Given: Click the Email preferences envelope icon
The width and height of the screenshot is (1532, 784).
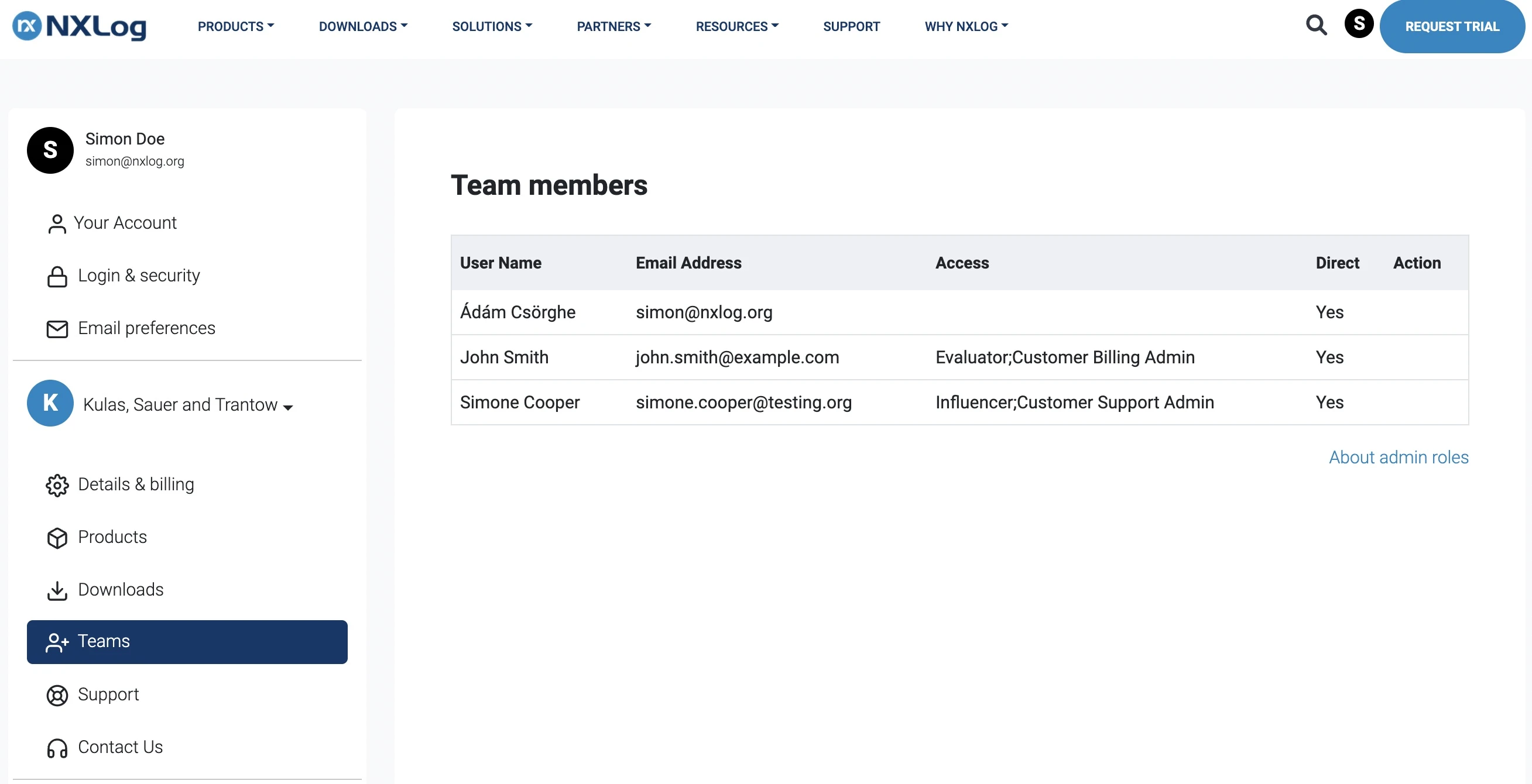Looking at the screenshot, I should pos(57,329).
